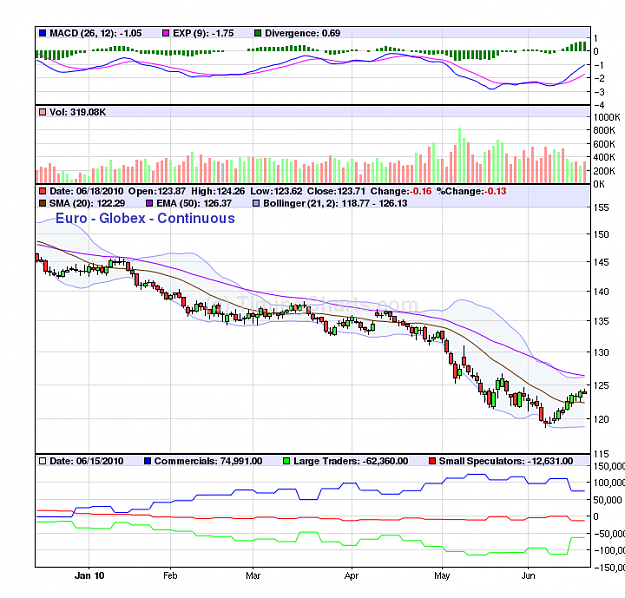This screenshot has height=598, width=625.
Task: Click the white Date 06/15/2010 legend swatch
Action: click(x=43, y=461)
